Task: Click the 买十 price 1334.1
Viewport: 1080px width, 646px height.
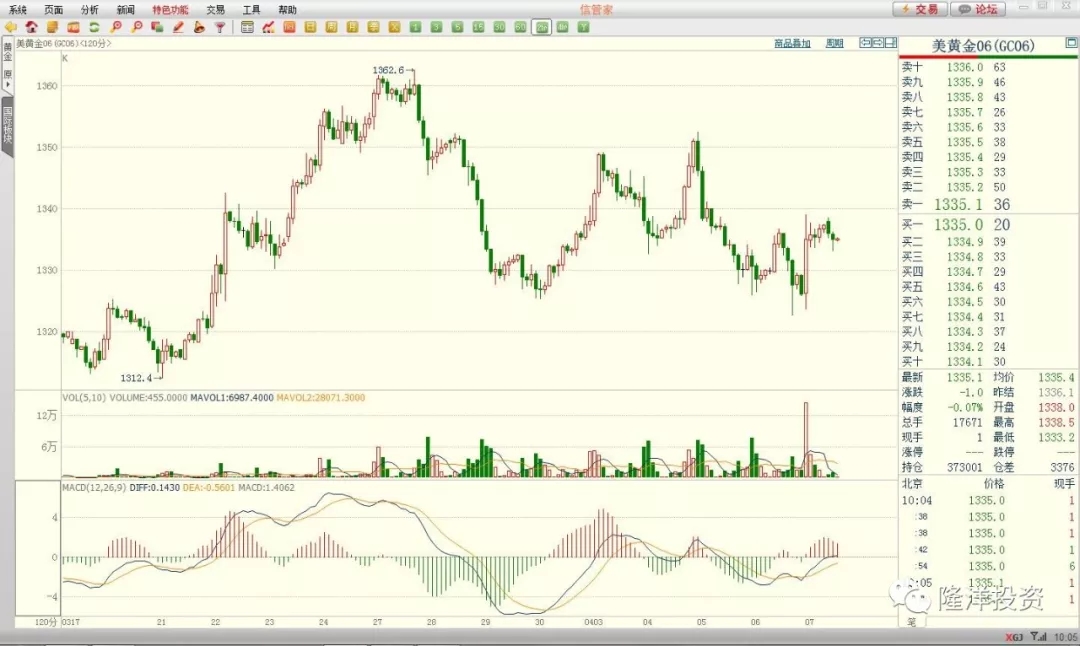Action: 964,362
